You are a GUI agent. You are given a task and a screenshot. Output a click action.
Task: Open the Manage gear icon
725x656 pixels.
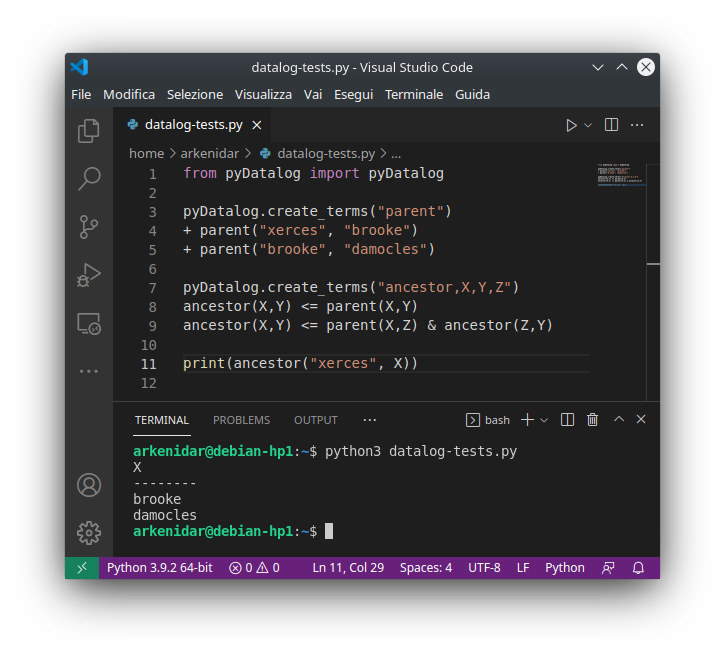[x=89, y=533]
